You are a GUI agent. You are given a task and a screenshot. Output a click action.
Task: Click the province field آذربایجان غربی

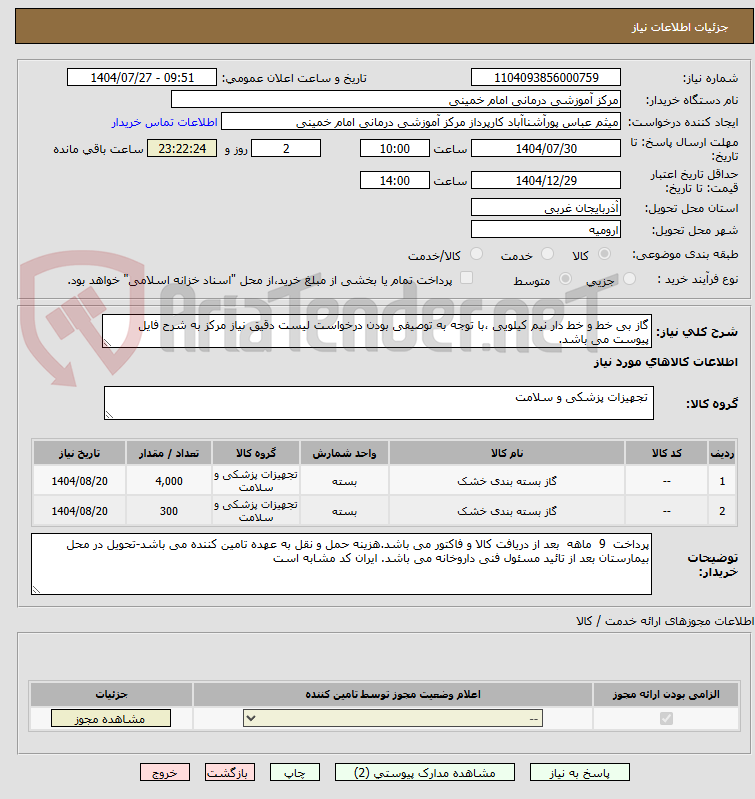tap(546, 207)
